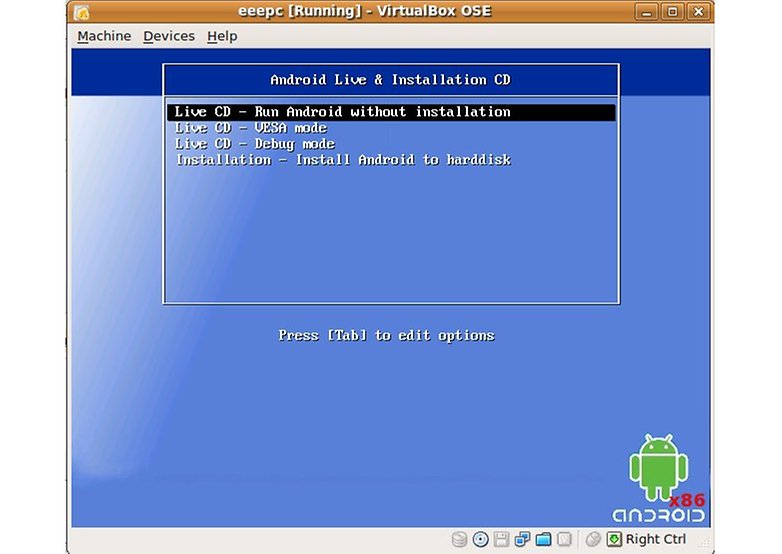This screenshot has height=554, width=782.
Task: Minimize the VirtualBox window
Action: point(647,11)
